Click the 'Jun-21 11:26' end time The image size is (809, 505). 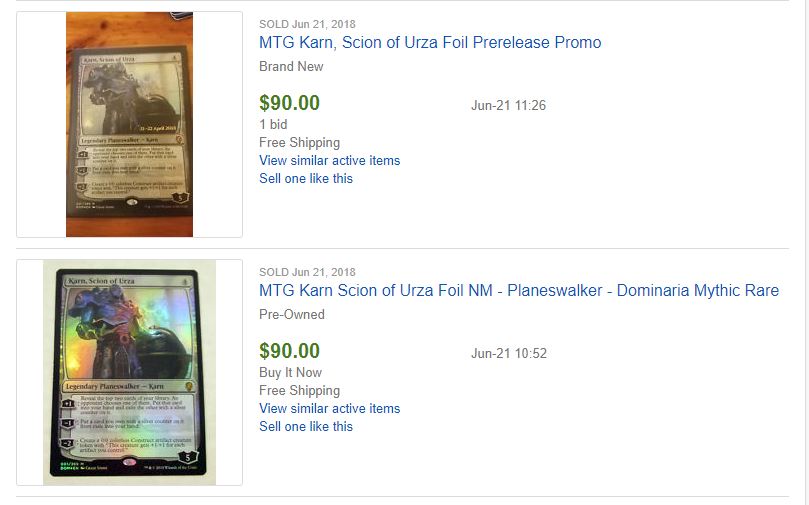pyautogui.click(x=508, y=105)
